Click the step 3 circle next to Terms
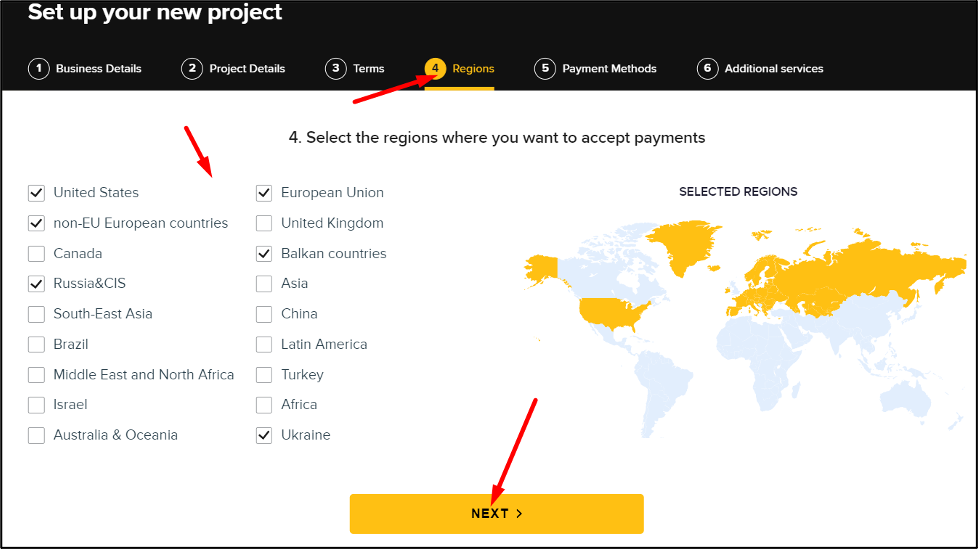979x550 pixels. click(335, 69)
